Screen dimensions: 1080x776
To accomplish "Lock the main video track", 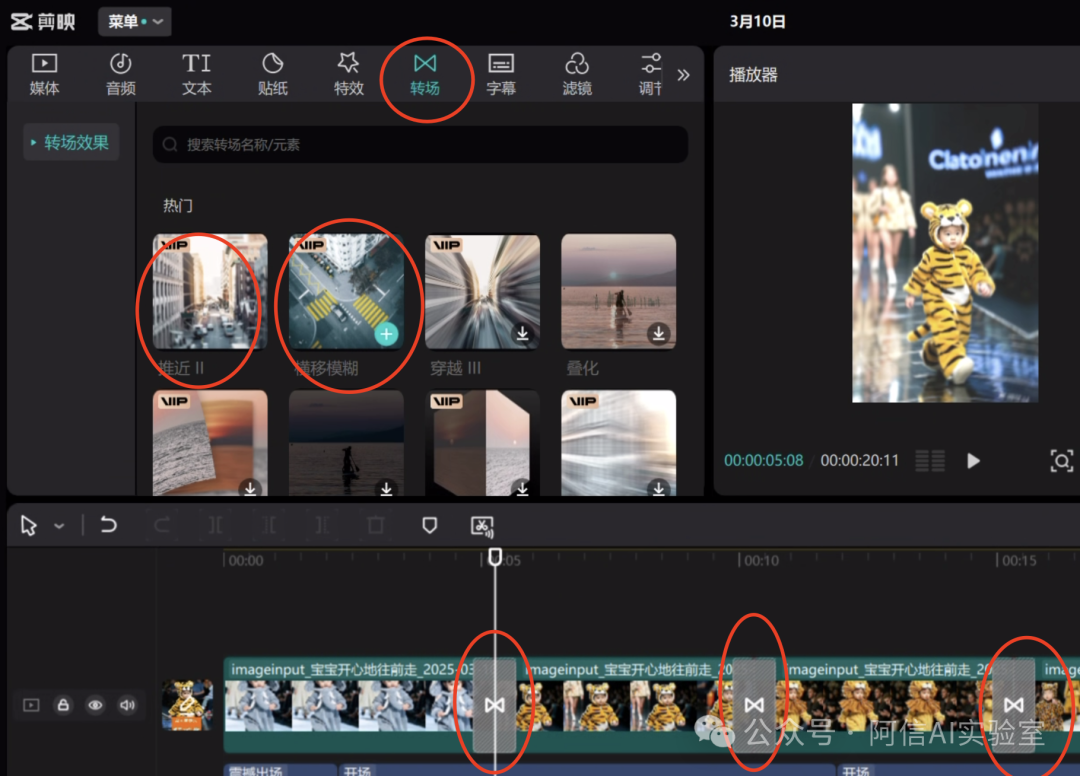I will pos(63,705).
